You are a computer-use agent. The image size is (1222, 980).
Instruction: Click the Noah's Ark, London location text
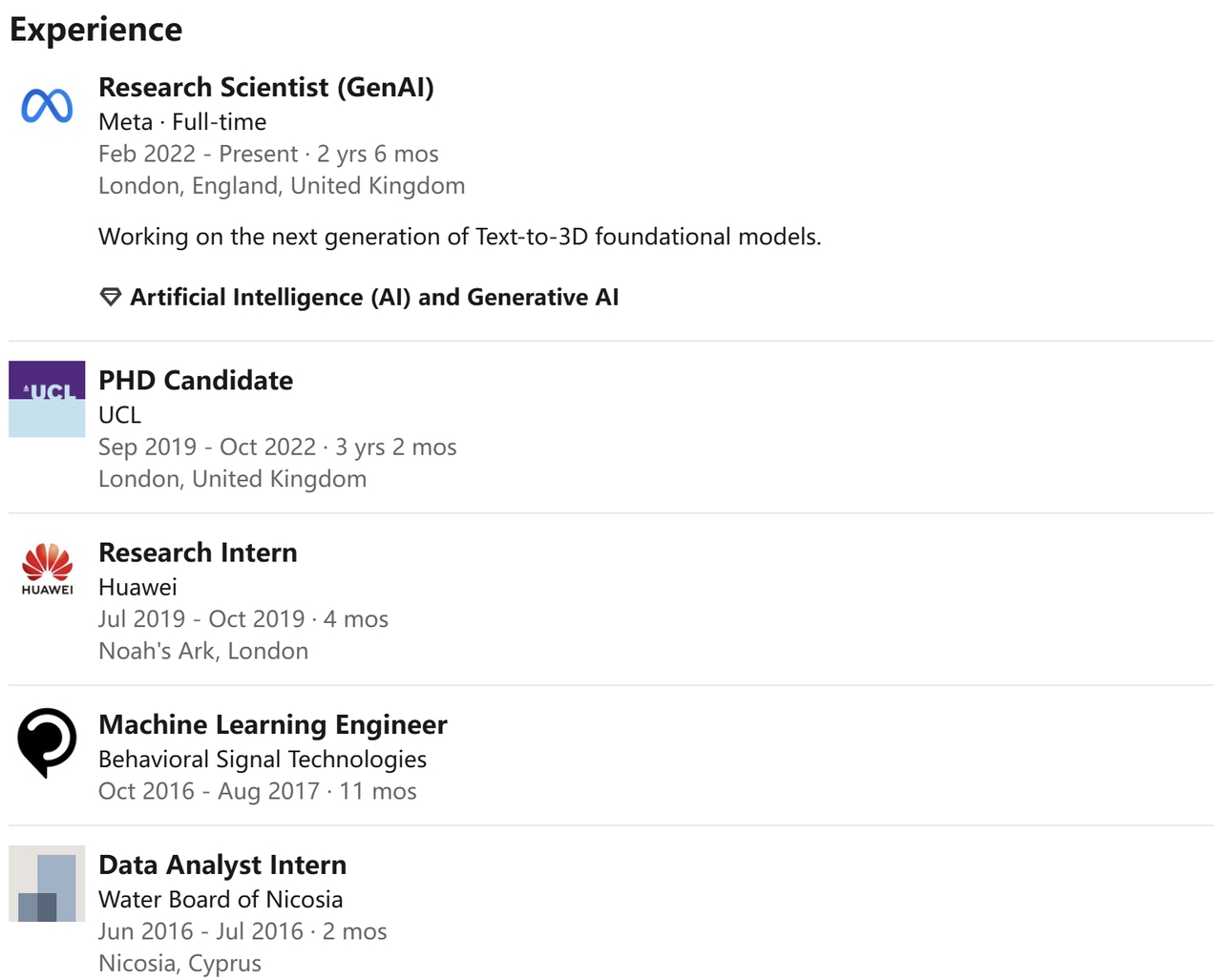point(203,651)
